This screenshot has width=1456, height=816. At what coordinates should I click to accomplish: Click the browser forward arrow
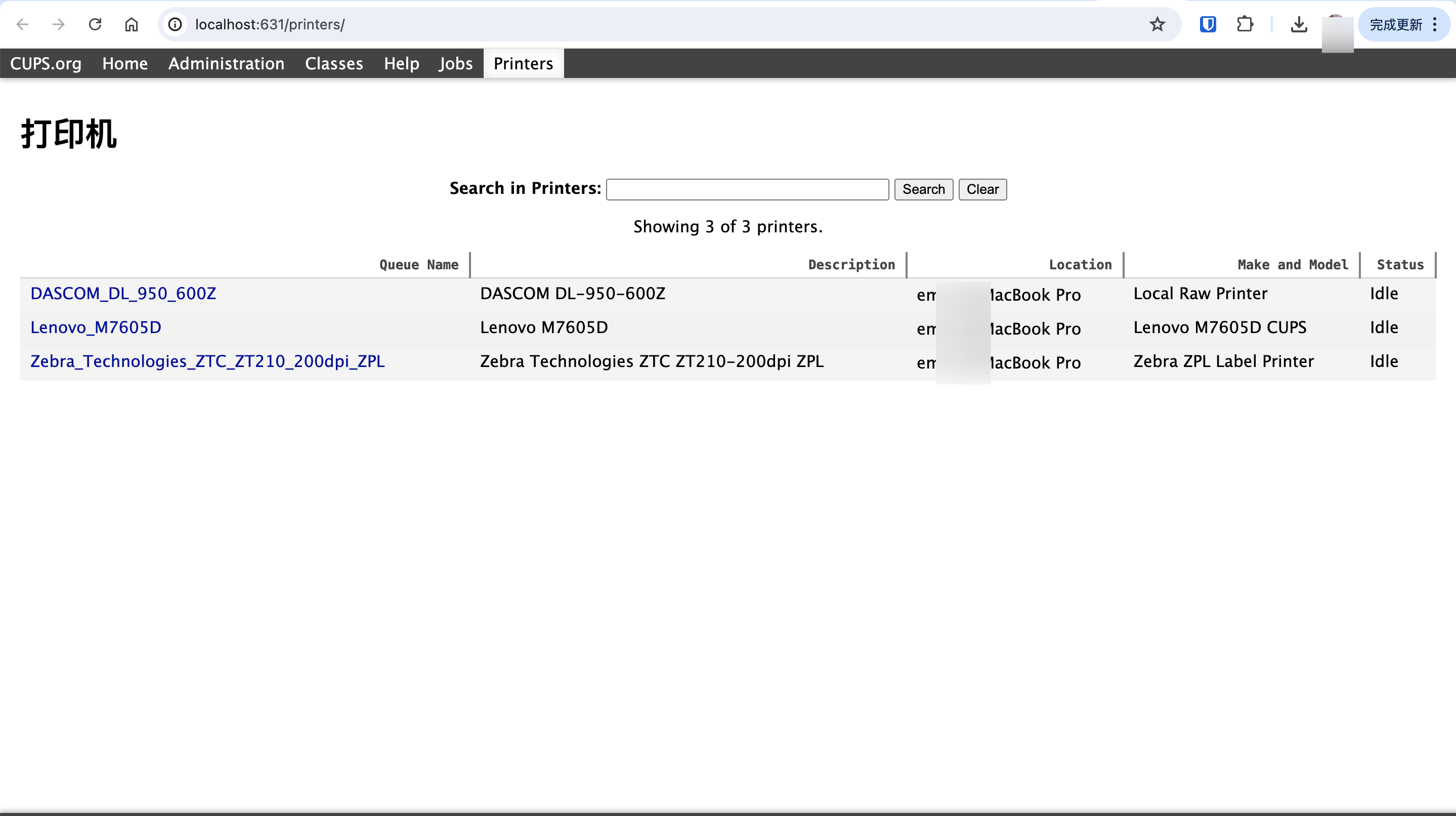click(58, 24)
